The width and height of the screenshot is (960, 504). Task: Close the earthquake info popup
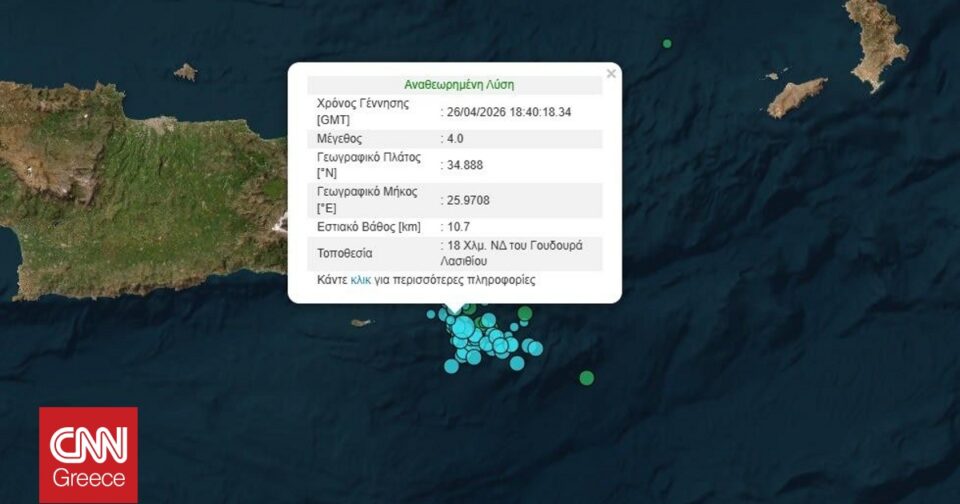(611, 74)
